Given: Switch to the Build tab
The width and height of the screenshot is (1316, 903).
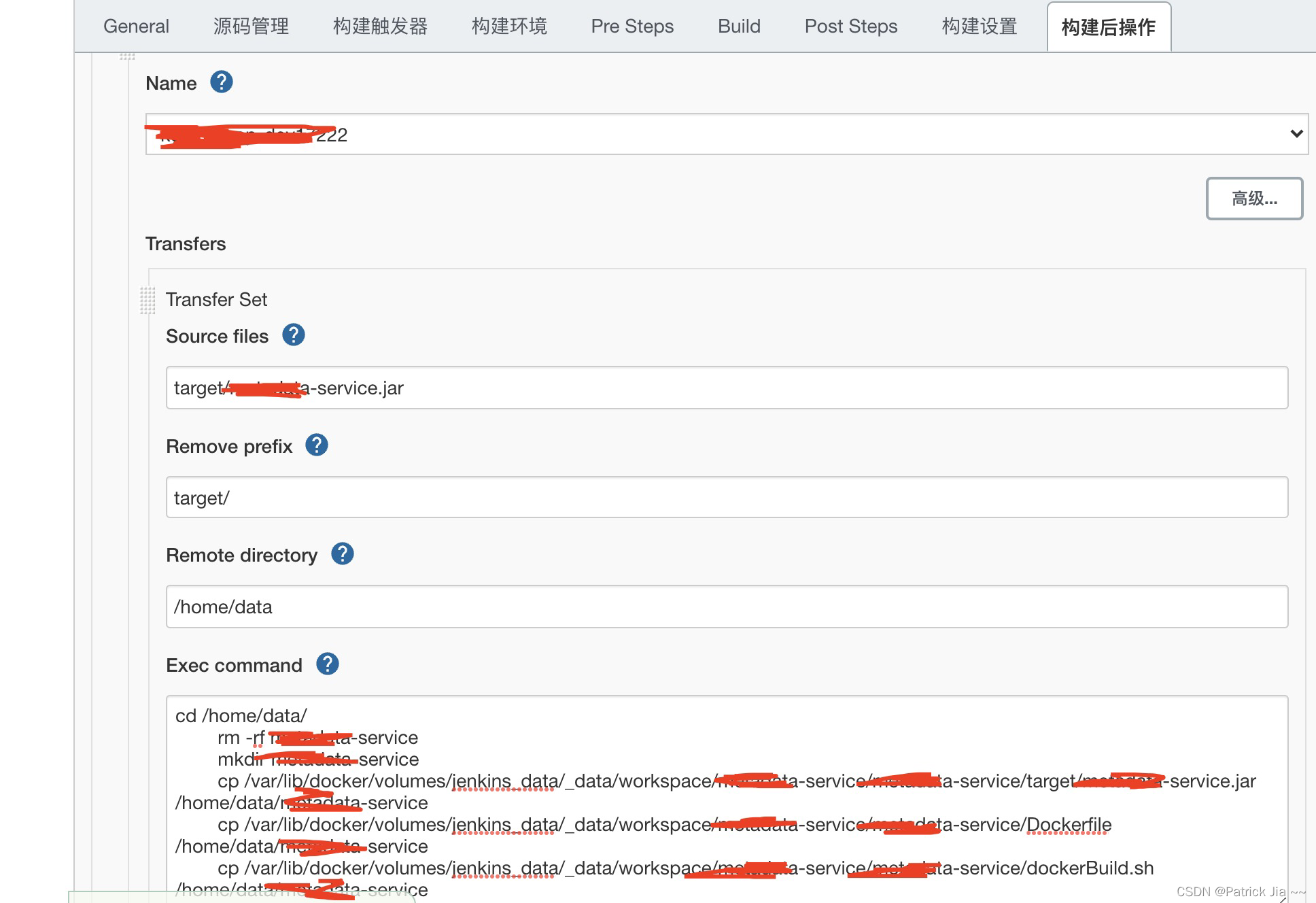Looking at the screenshot, I should click(x=739, y=27).
